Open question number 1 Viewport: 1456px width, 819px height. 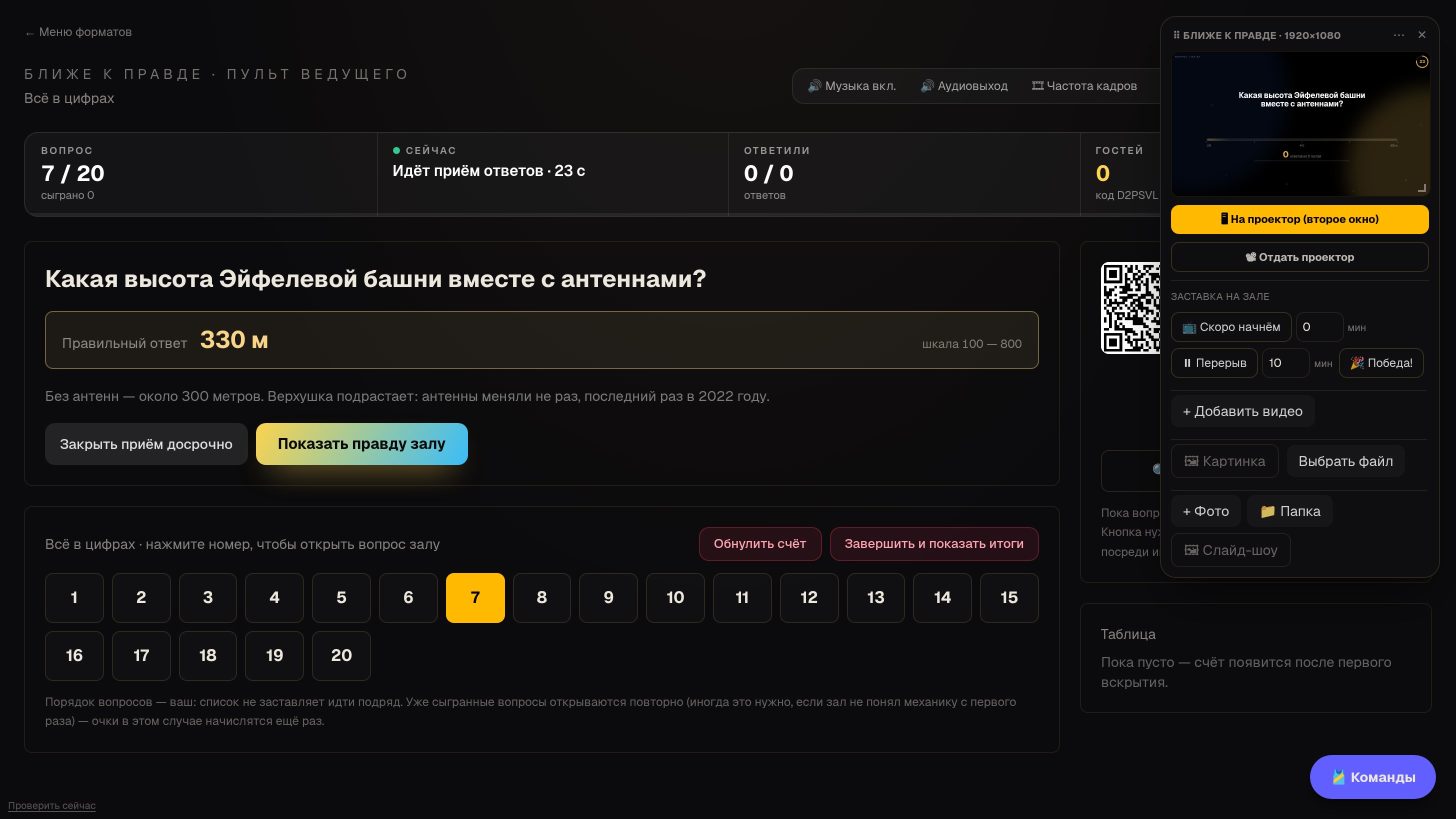(x=74, y=598)
